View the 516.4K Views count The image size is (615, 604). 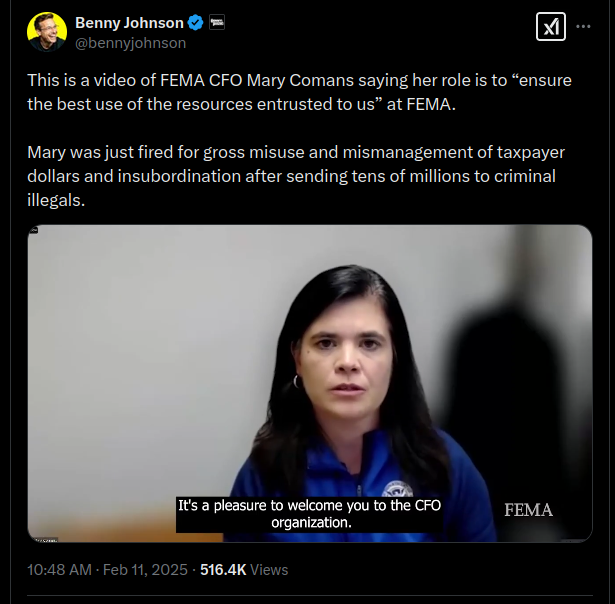pos(244,570)
